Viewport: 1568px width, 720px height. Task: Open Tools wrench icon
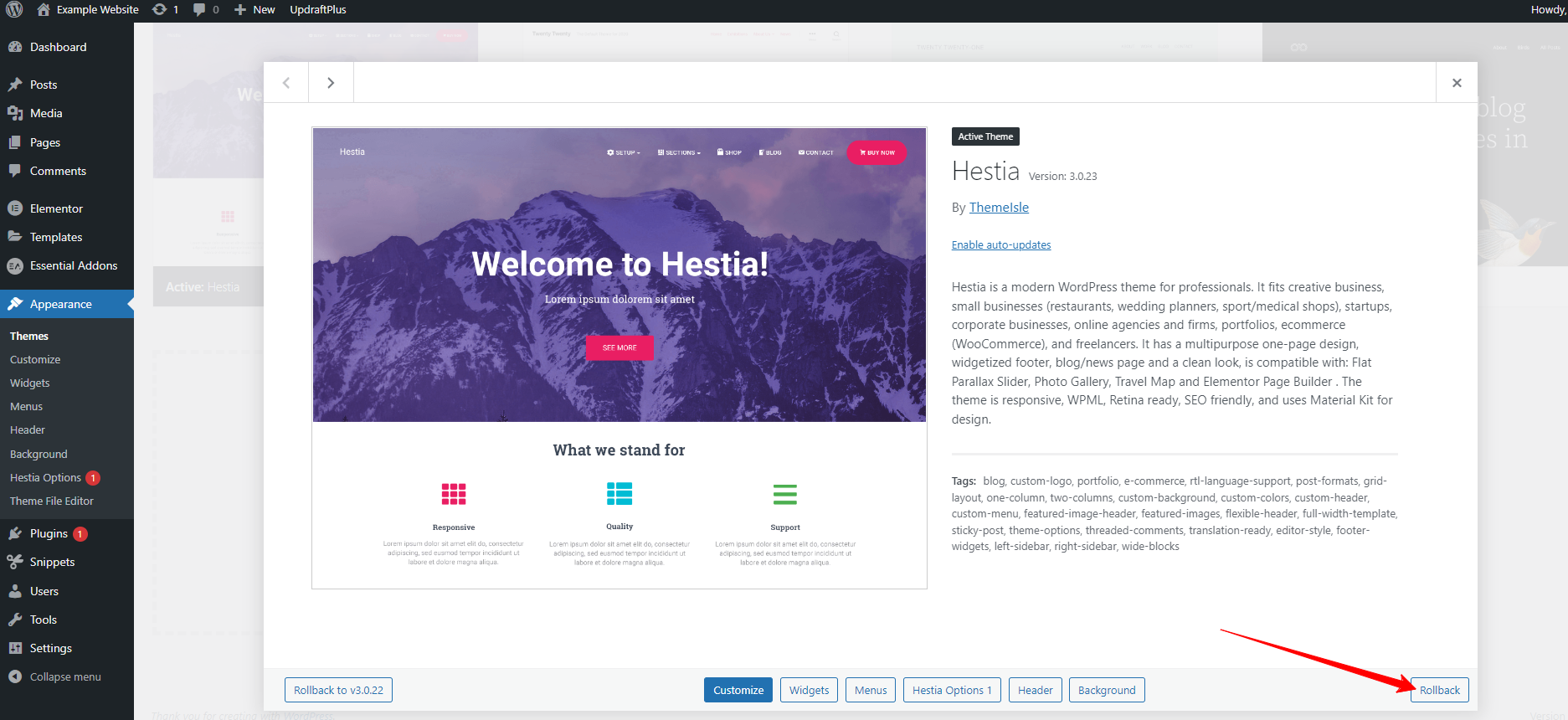point(15,620)
